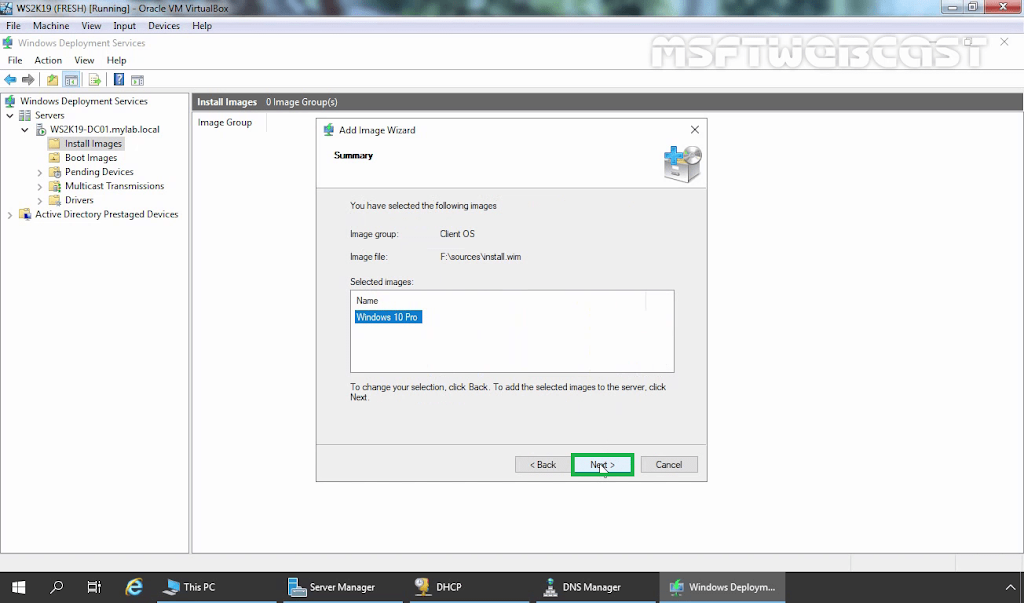This screenshot has height=603, width=1024.
Task: Toggle the Show/Hide Action Pane icon
Action: coord(137,80)
